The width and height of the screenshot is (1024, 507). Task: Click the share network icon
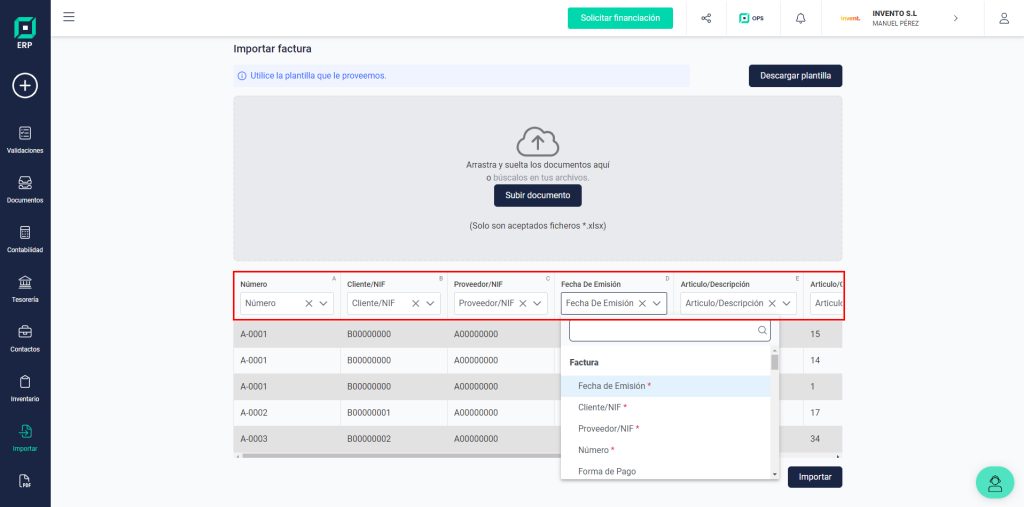[706, 18]
